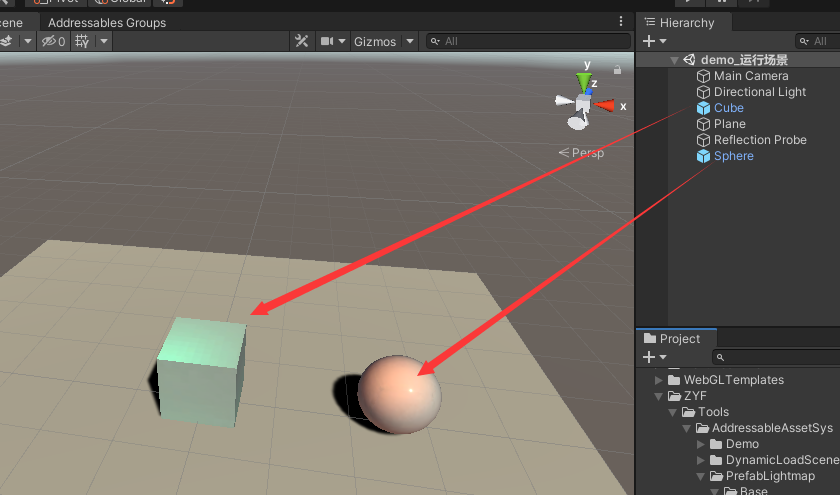
Task: Open the WebGLTemplates folder label
Action: [733, 380]
